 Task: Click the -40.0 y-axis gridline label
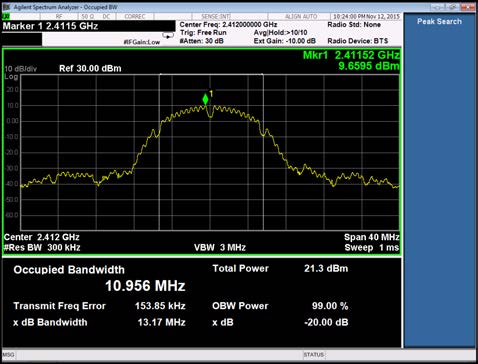point(12,184)
